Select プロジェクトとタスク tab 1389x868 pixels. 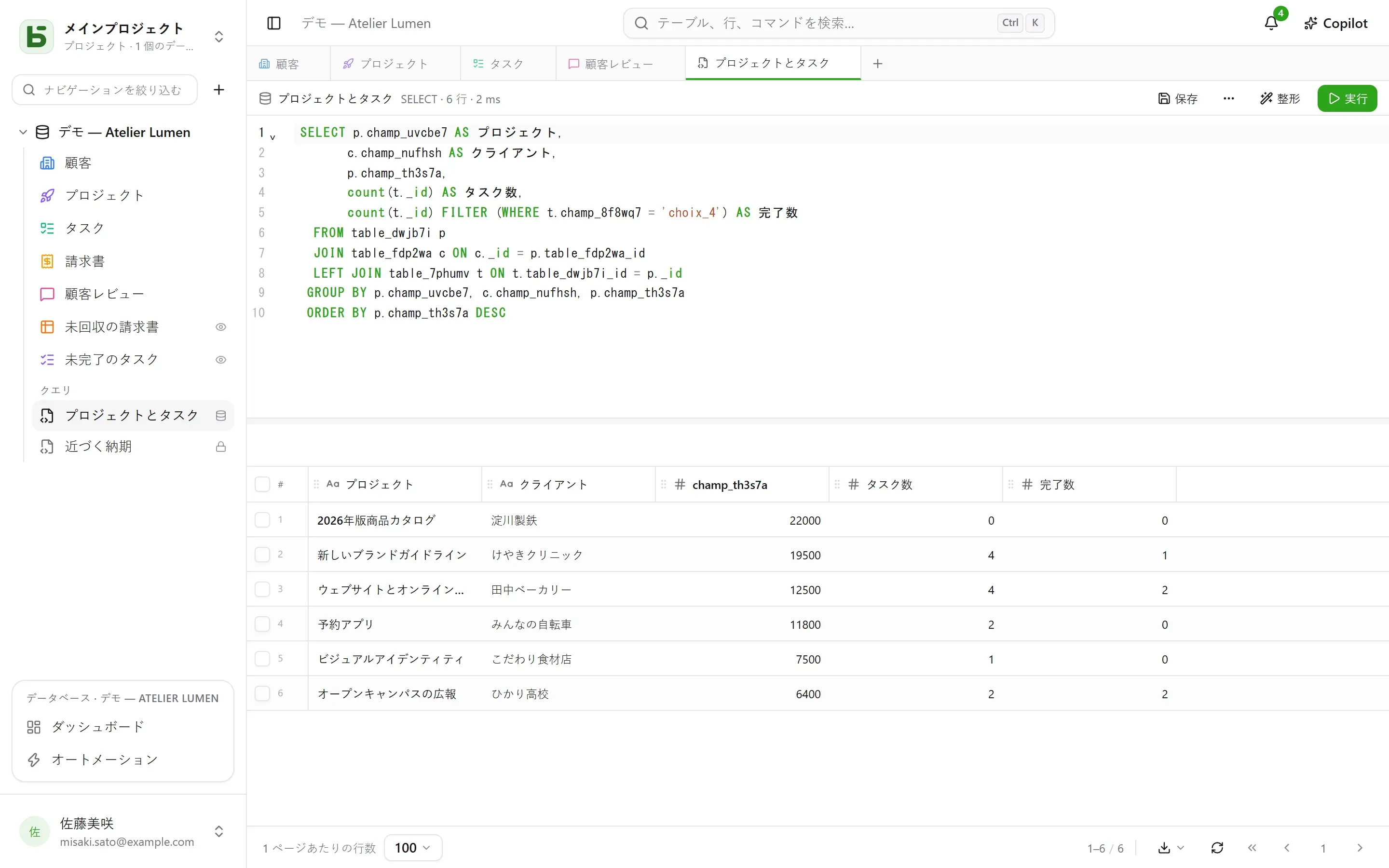(773, 63)
